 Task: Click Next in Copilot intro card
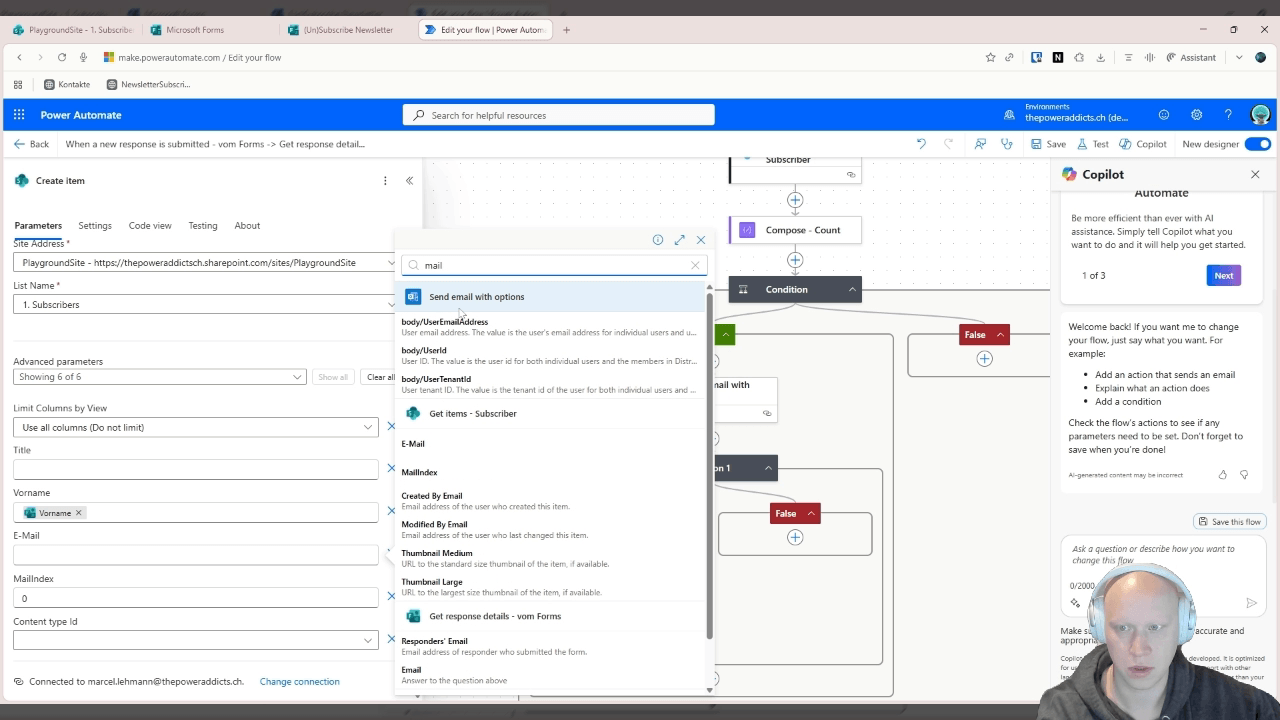(1224, 275)
